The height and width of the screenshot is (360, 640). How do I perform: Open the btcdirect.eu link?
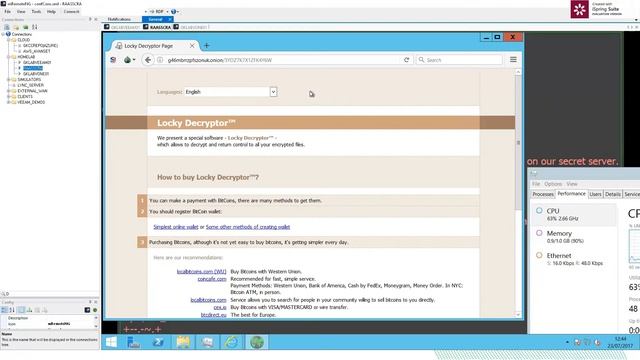pos(213,315)
